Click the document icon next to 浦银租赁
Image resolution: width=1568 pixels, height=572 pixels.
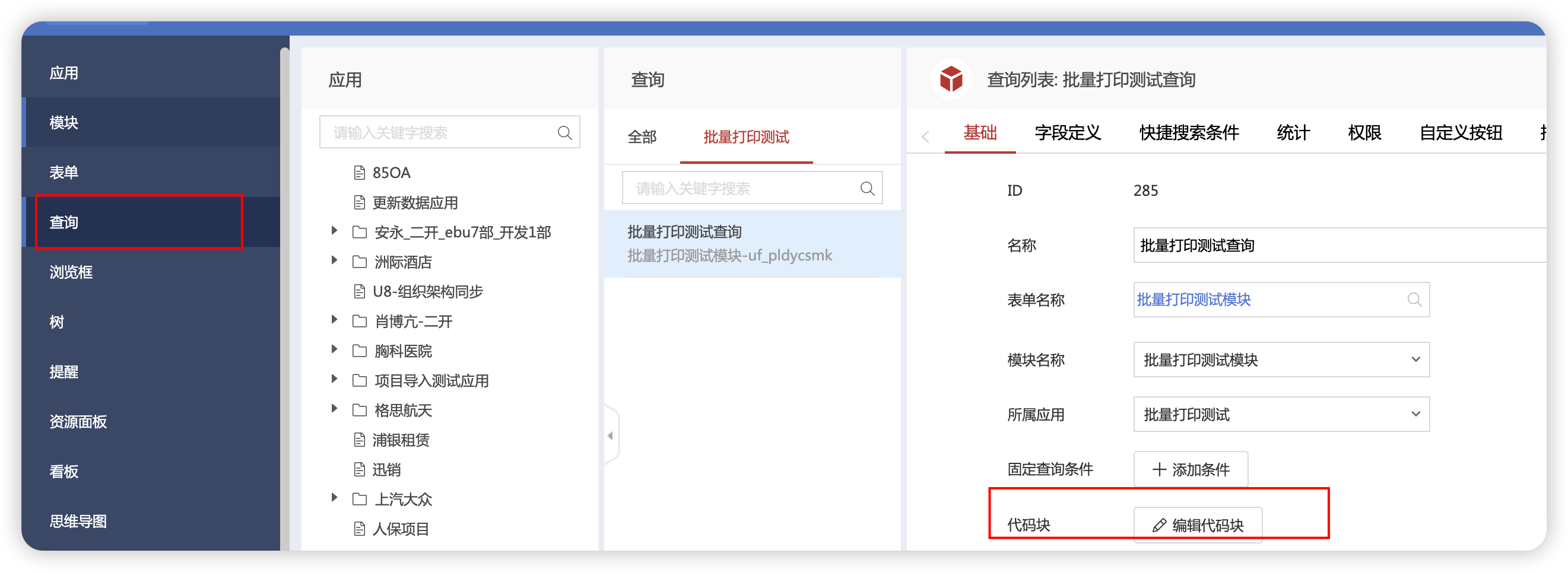[x=359, y=440]
